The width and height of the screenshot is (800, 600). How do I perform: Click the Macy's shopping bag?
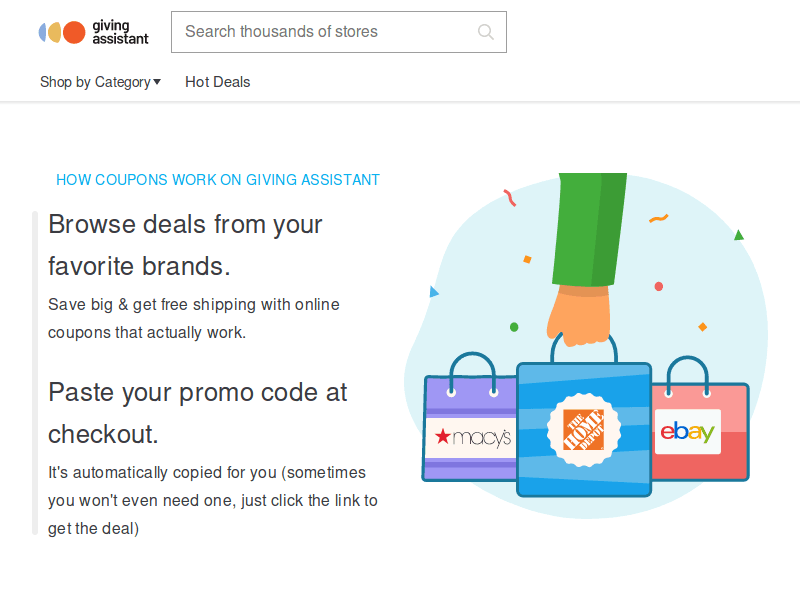[470, 430]
